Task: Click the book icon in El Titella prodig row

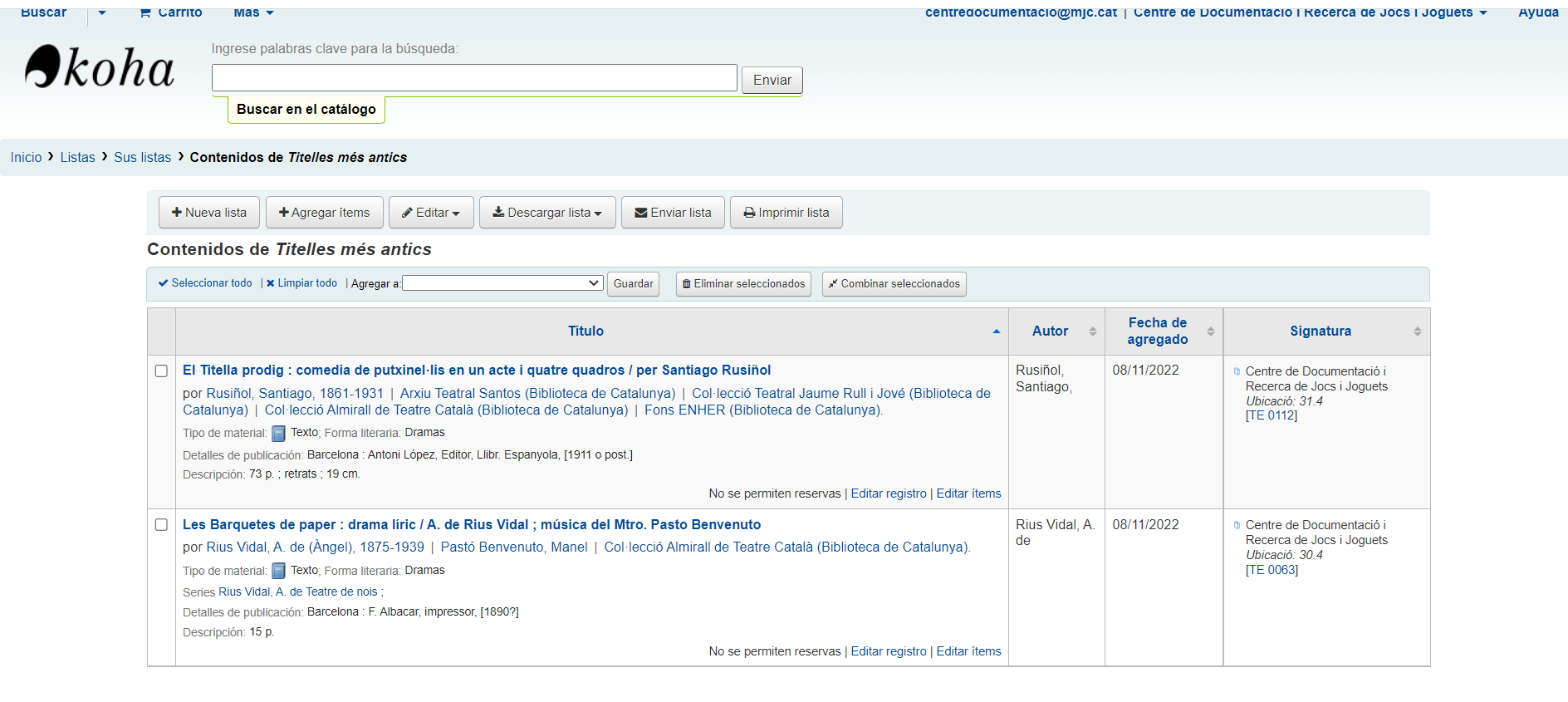Action: 279,433
